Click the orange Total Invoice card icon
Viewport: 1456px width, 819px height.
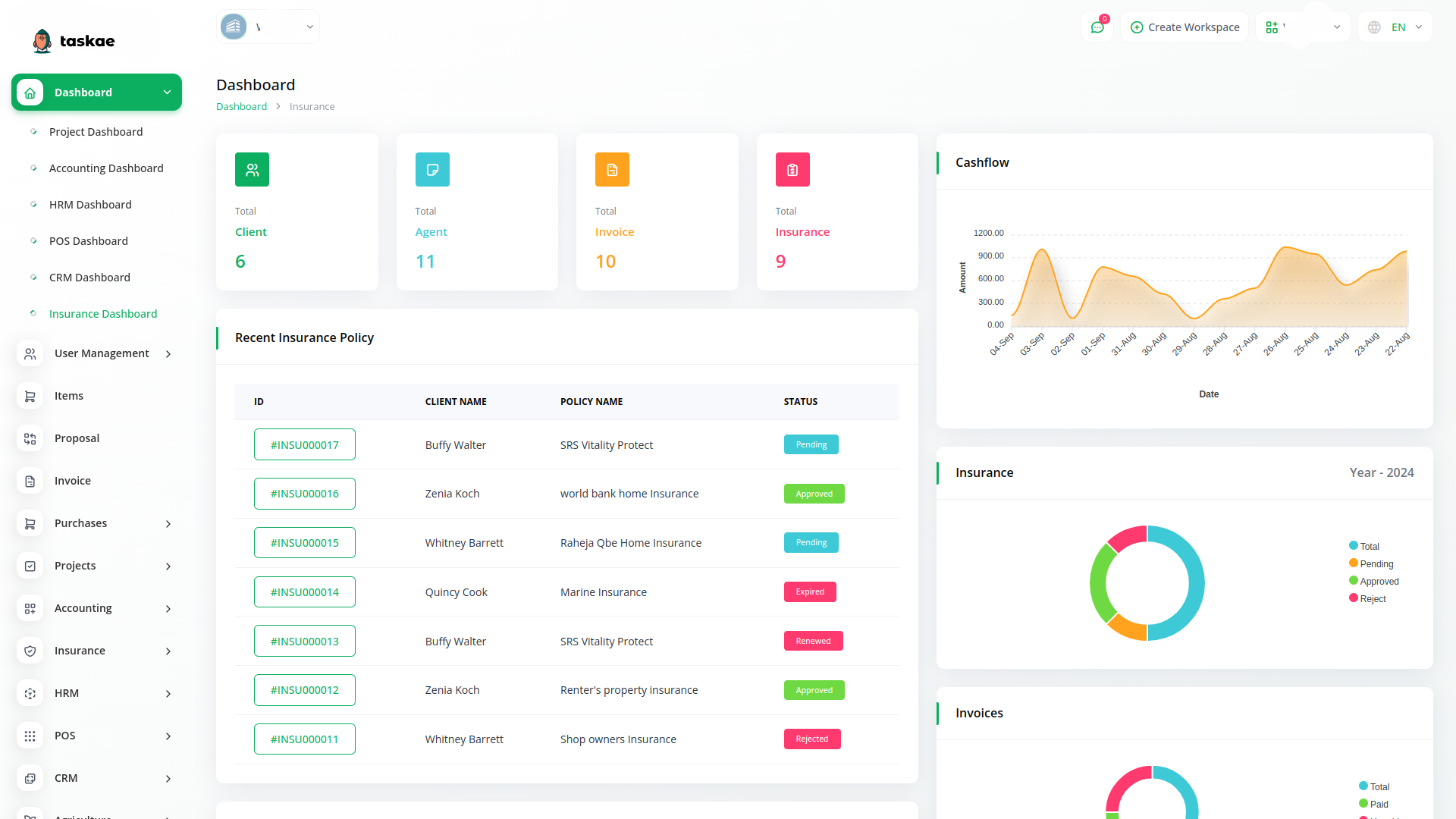coord(612,170)
